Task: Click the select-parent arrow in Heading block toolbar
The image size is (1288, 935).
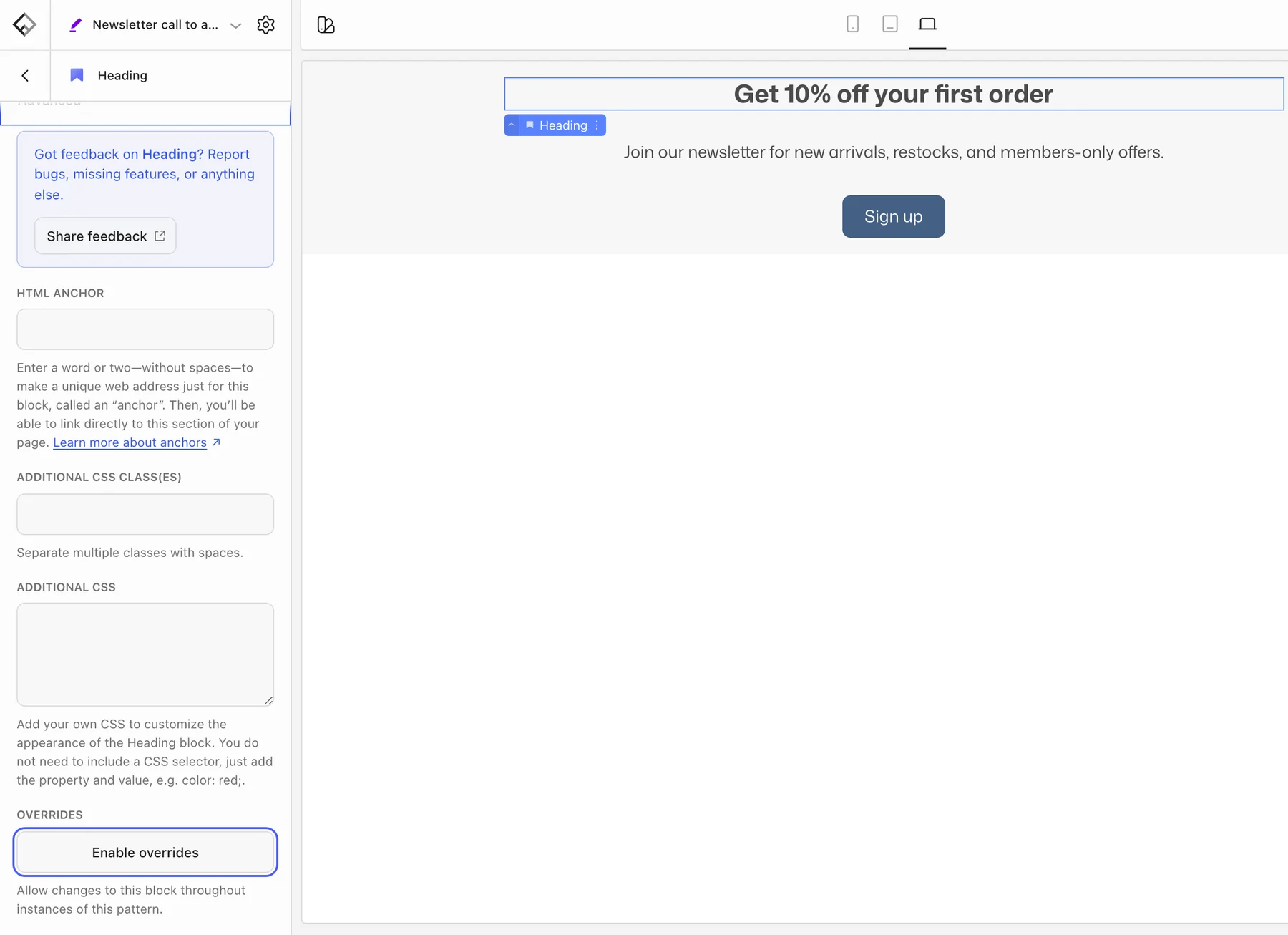Action: pos(512,125)
